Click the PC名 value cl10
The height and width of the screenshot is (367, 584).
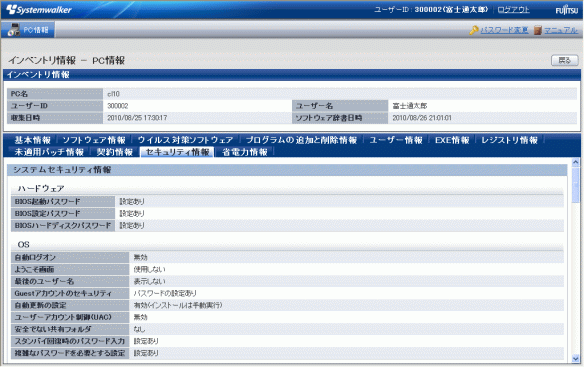point(113,94)
